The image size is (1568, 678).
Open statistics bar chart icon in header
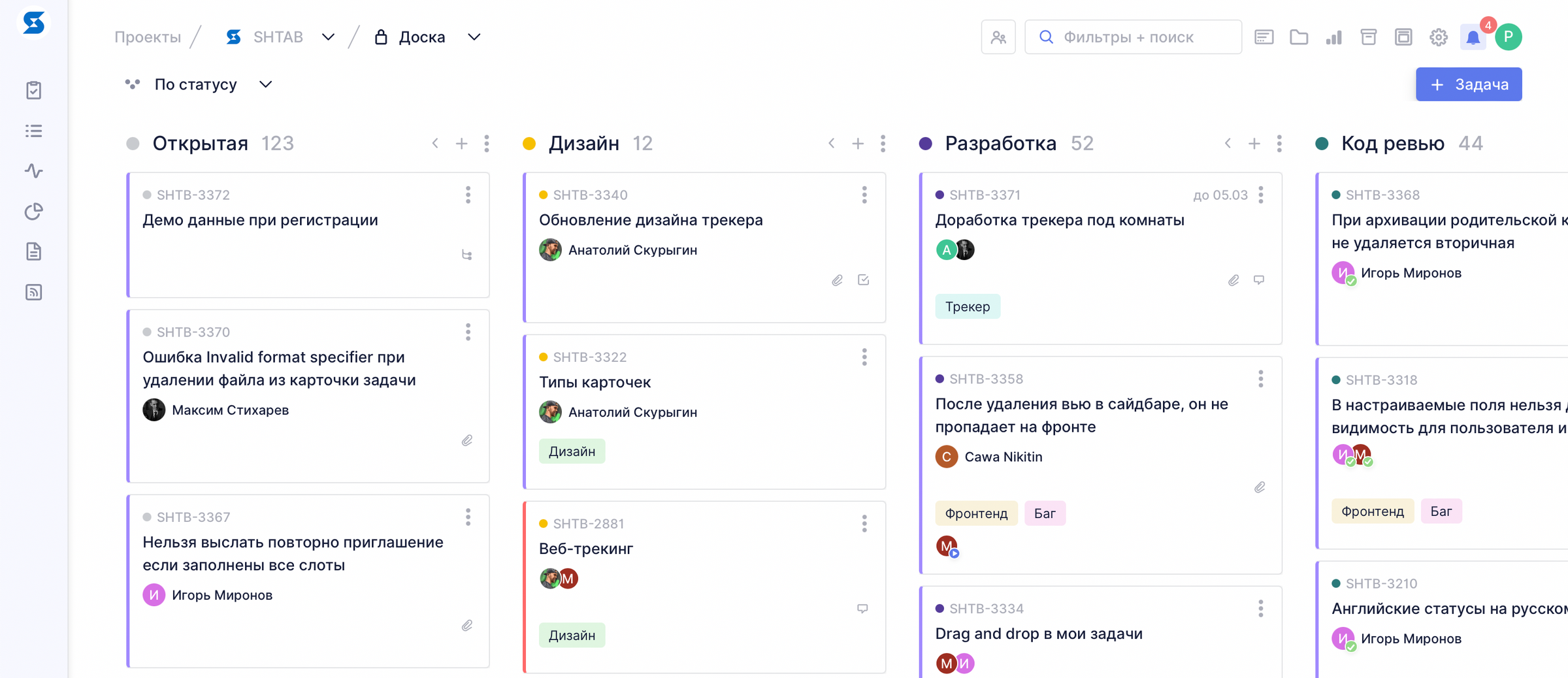click(x=1333, y=37)
